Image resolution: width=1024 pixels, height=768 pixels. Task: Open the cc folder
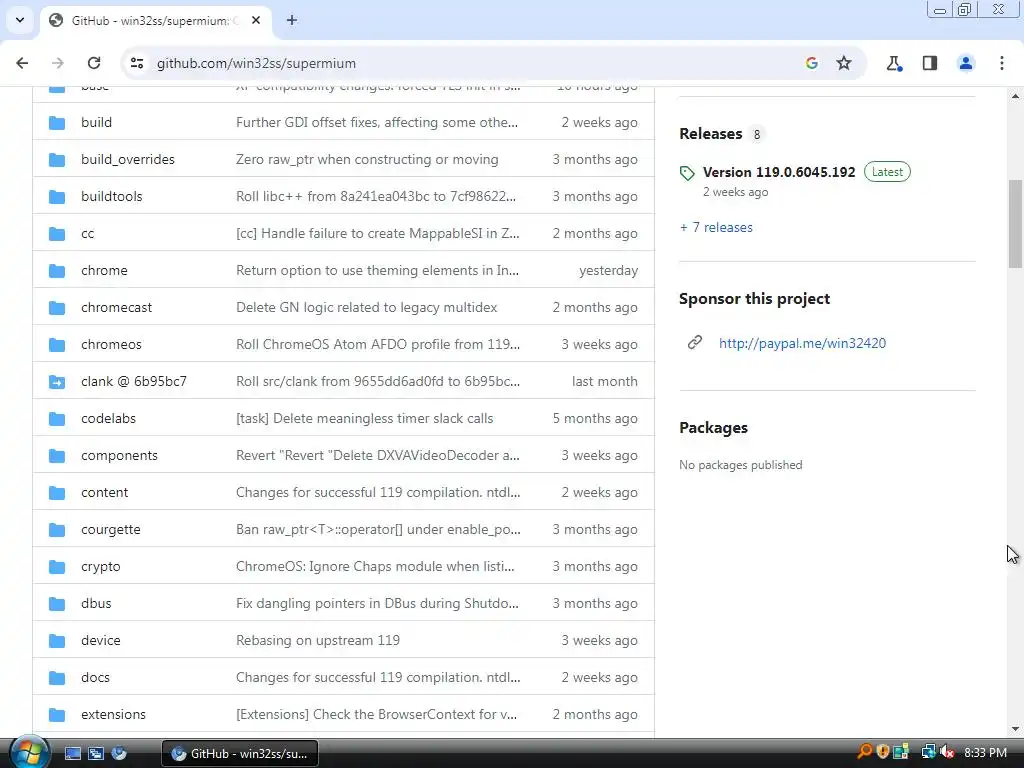click(88, 234)
